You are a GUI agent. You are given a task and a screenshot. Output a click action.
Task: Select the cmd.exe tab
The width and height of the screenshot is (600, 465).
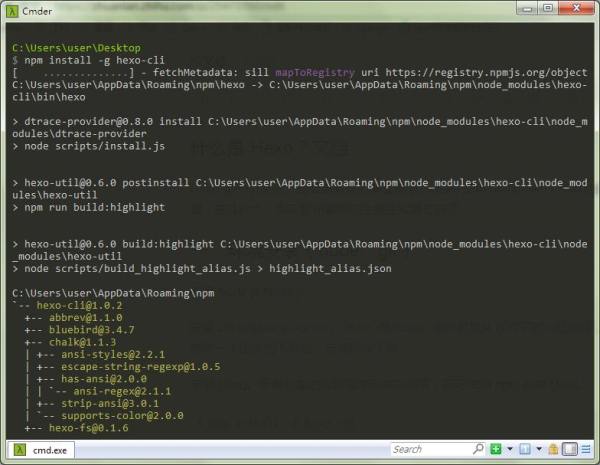pyautogui.click(x=41, y=450)
